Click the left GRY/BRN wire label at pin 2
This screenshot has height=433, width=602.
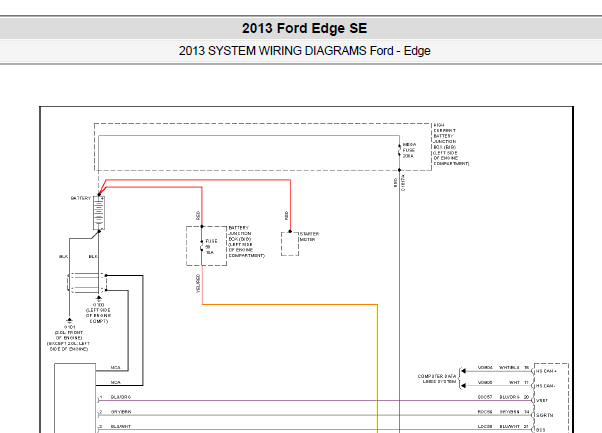coord(121,412)
